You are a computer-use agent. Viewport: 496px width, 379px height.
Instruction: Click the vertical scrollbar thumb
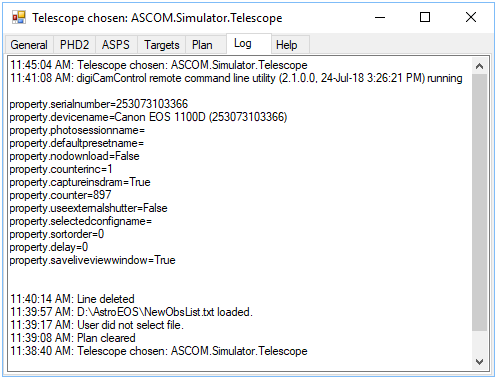[x=479, y=202]
